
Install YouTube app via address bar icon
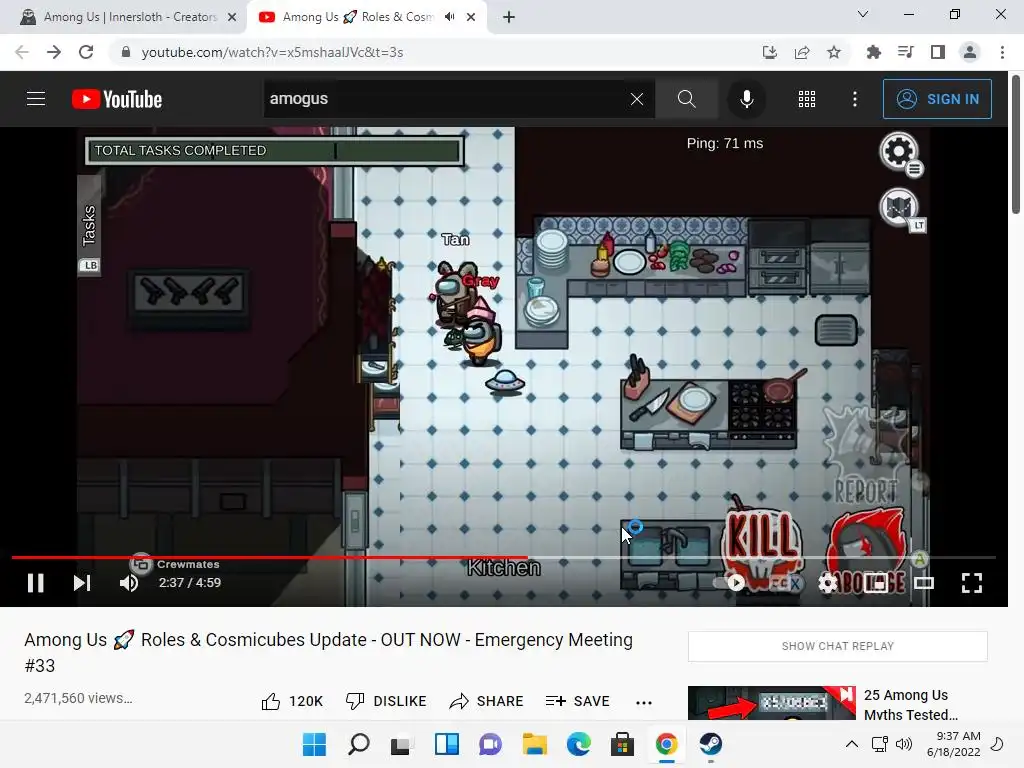click(770, 52)
